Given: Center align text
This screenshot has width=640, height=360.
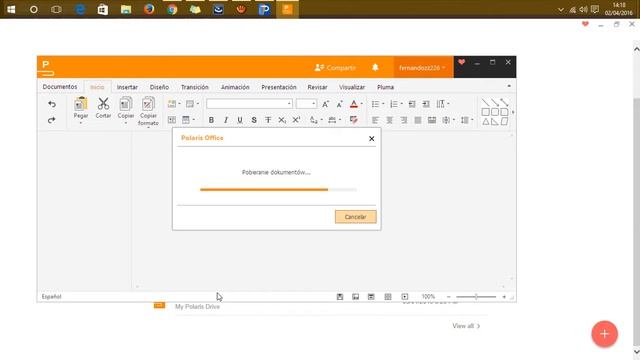Looking at the screenshot, I should [x=389, y=120].
